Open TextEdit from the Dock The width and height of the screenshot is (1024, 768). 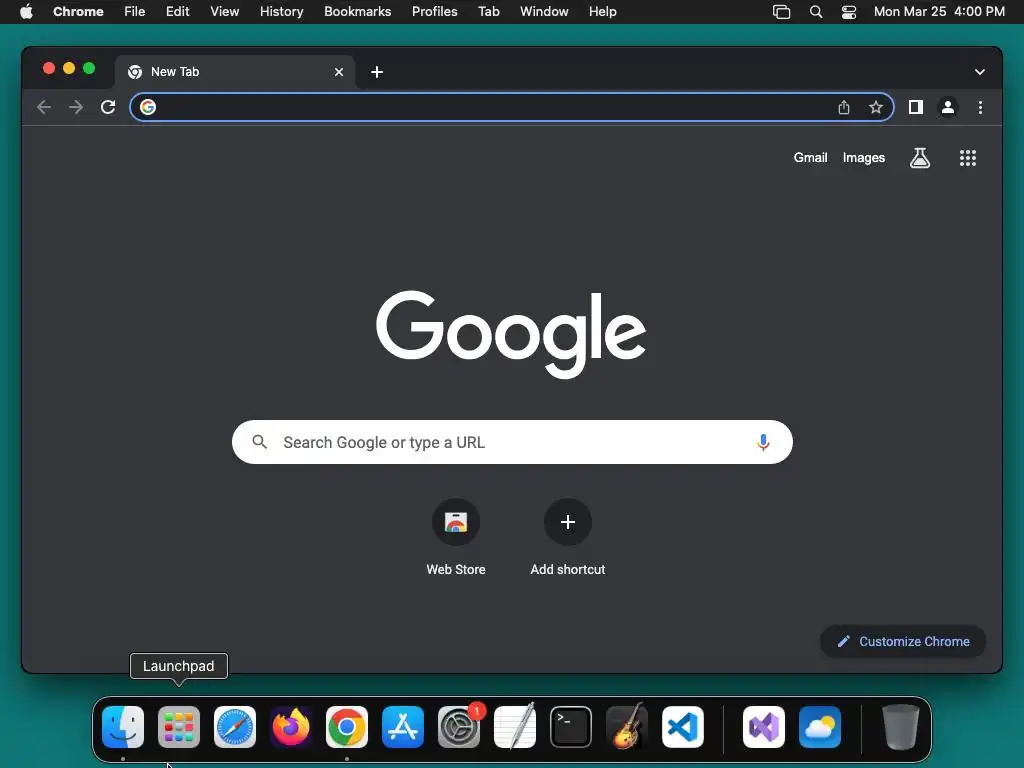(x=515, y=727)
